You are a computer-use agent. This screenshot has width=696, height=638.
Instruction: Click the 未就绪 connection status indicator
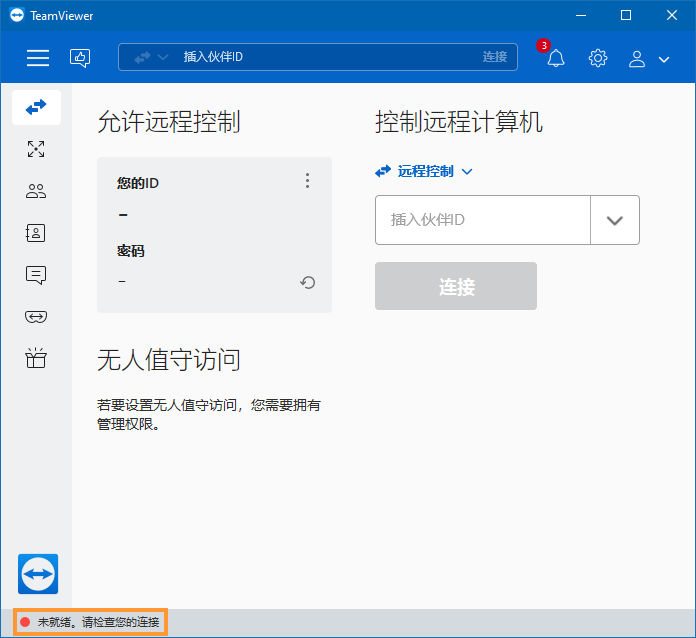(x=90, y=622)
